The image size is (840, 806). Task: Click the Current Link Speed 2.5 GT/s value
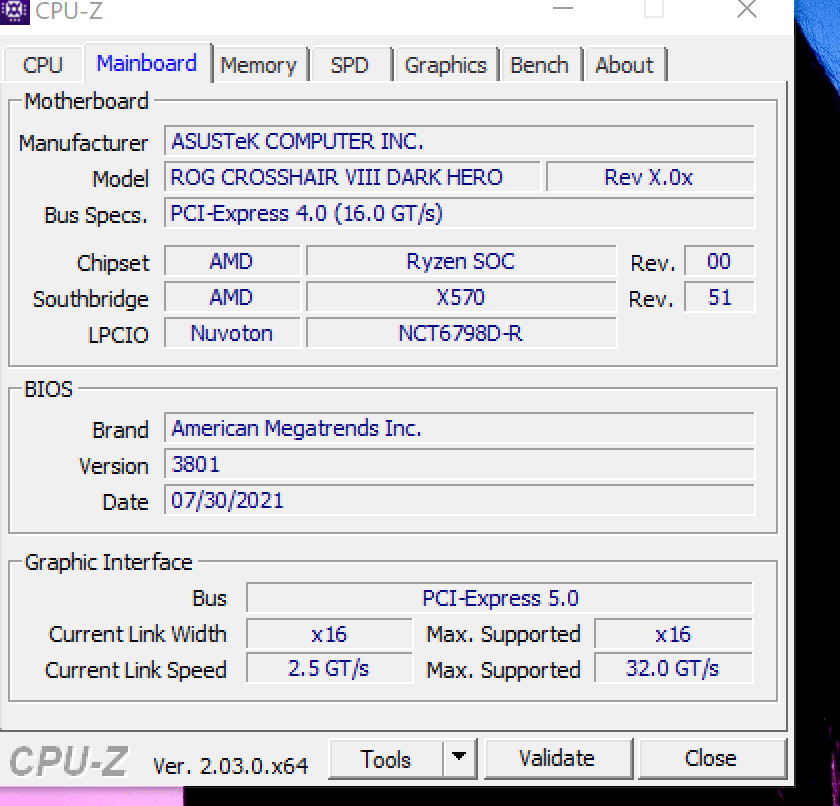329,668
